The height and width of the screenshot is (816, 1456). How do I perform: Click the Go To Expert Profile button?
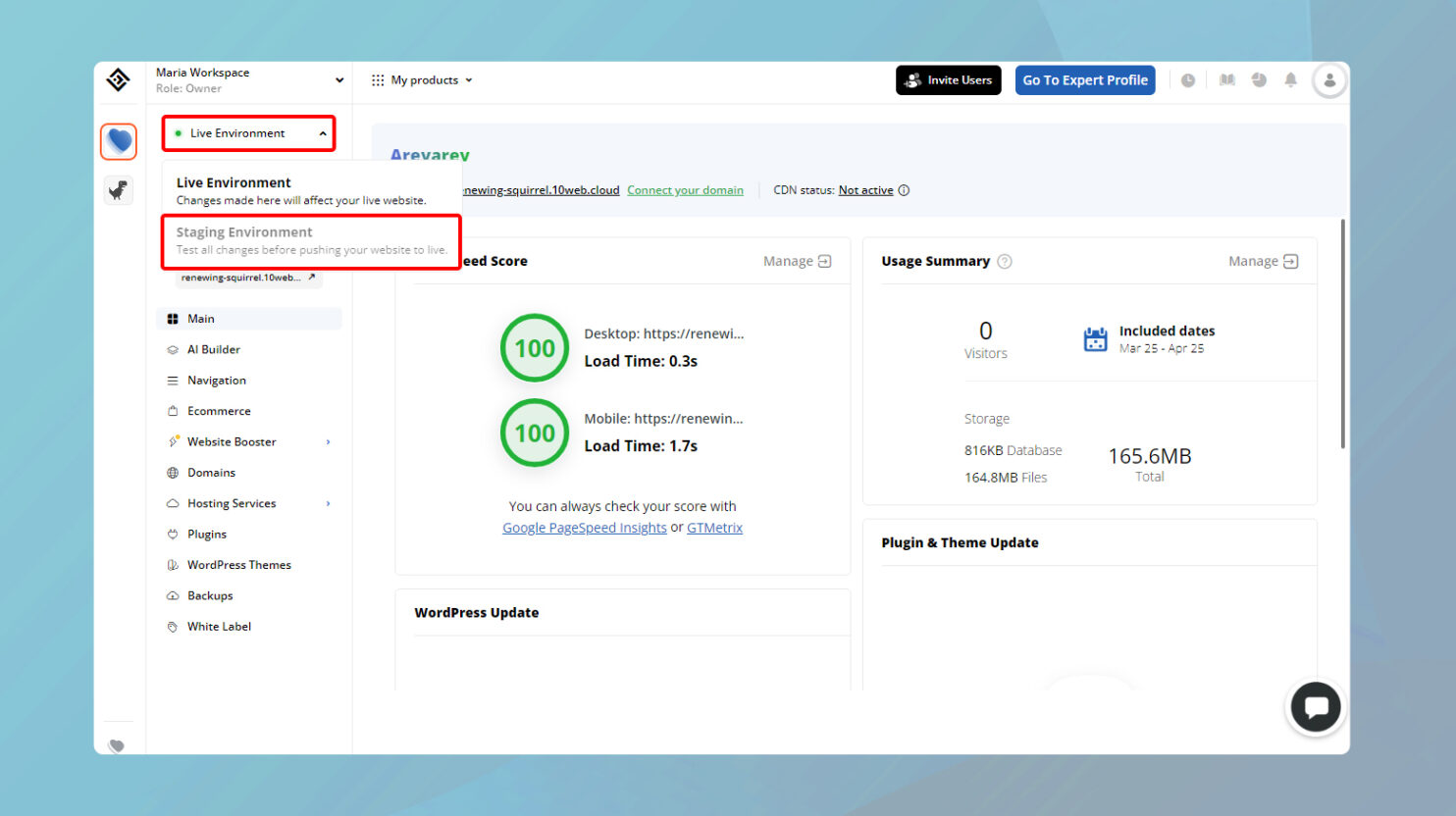tap(1085, 79)
